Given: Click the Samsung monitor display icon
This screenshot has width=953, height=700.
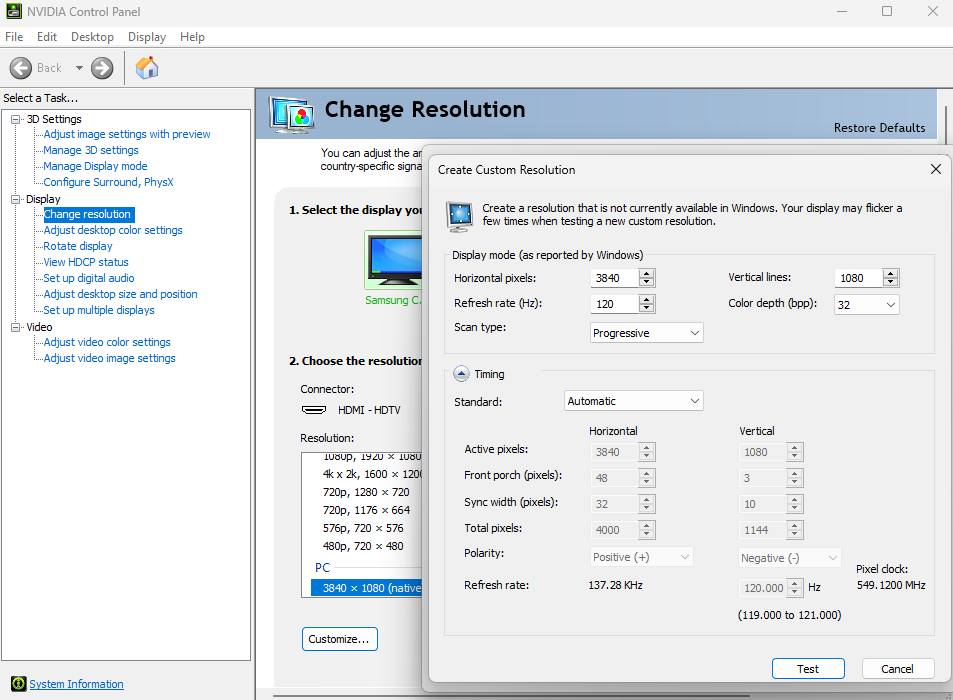Looking at the screenshot, I should click(393, 261).
